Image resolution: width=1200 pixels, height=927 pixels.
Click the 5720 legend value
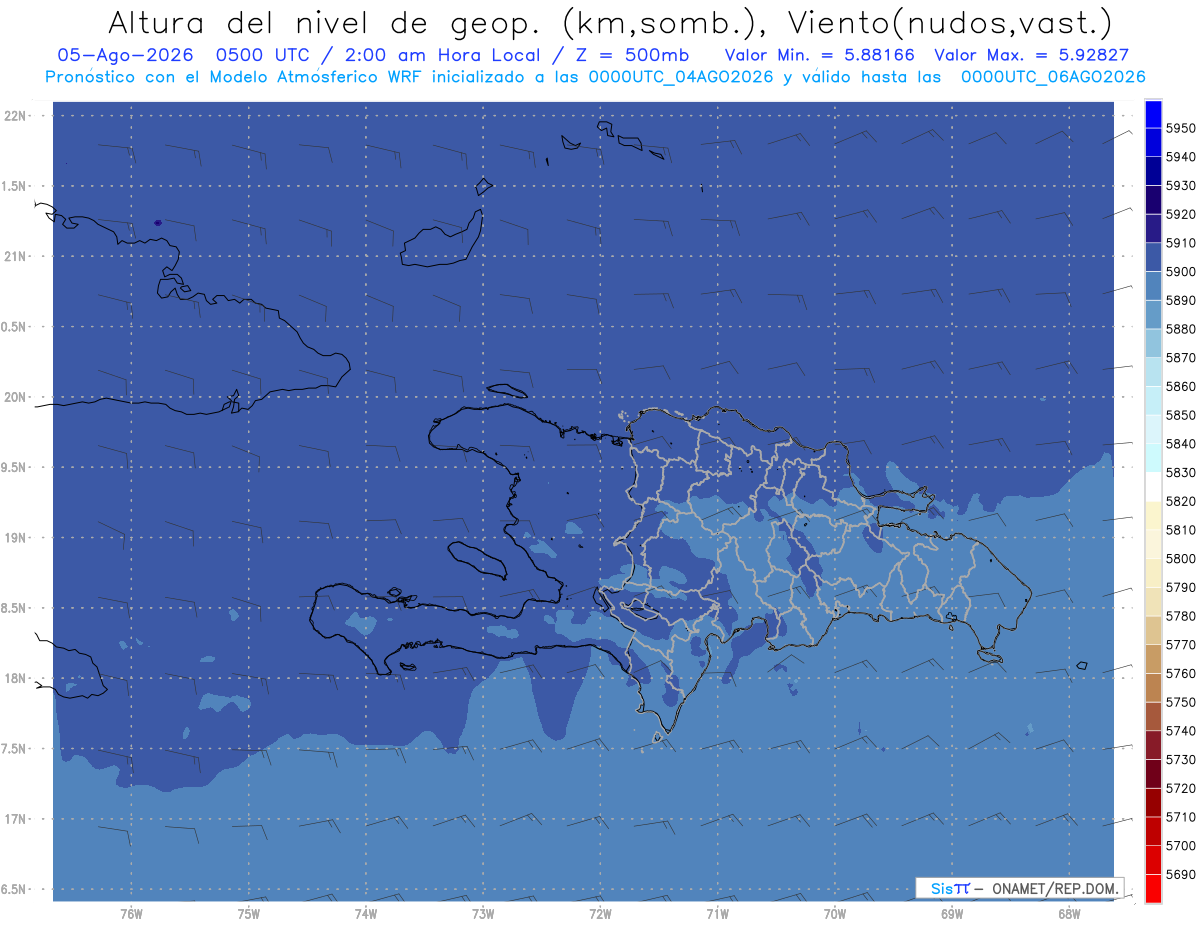[x=1181, y=788]
